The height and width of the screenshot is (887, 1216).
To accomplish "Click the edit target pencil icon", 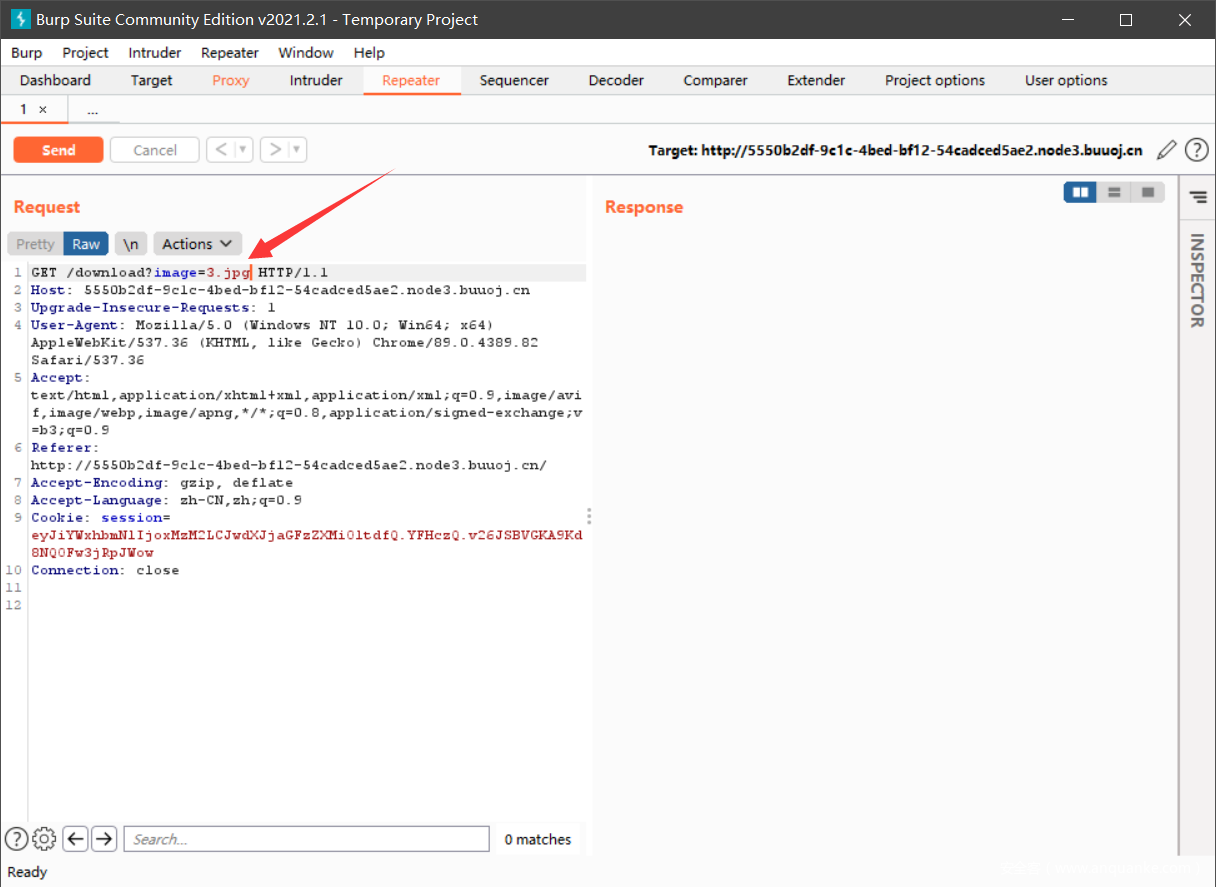I will click(1166, 150).
